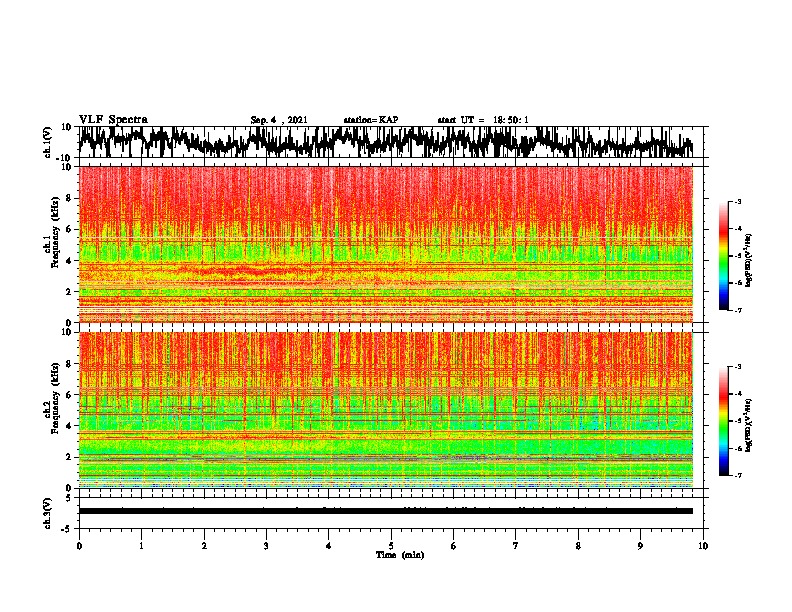Click the "station=KAP" header label
This screenshot has width=792, height=612.
[371, 120]
